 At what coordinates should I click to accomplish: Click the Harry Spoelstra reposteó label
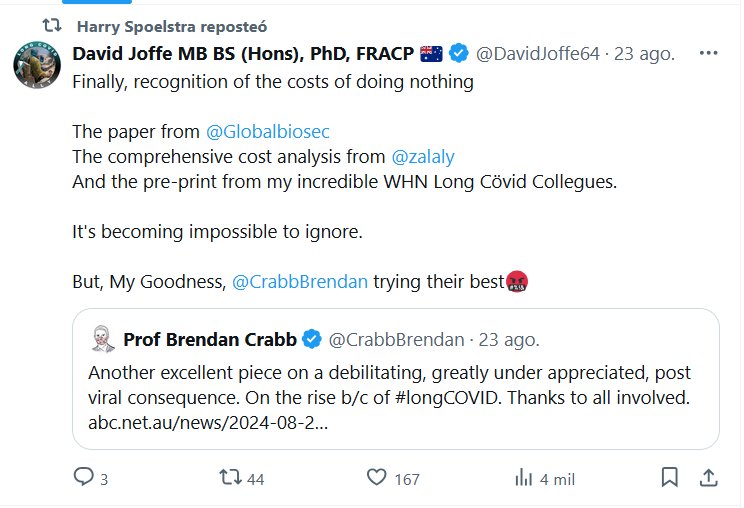[x=171, y=25]
